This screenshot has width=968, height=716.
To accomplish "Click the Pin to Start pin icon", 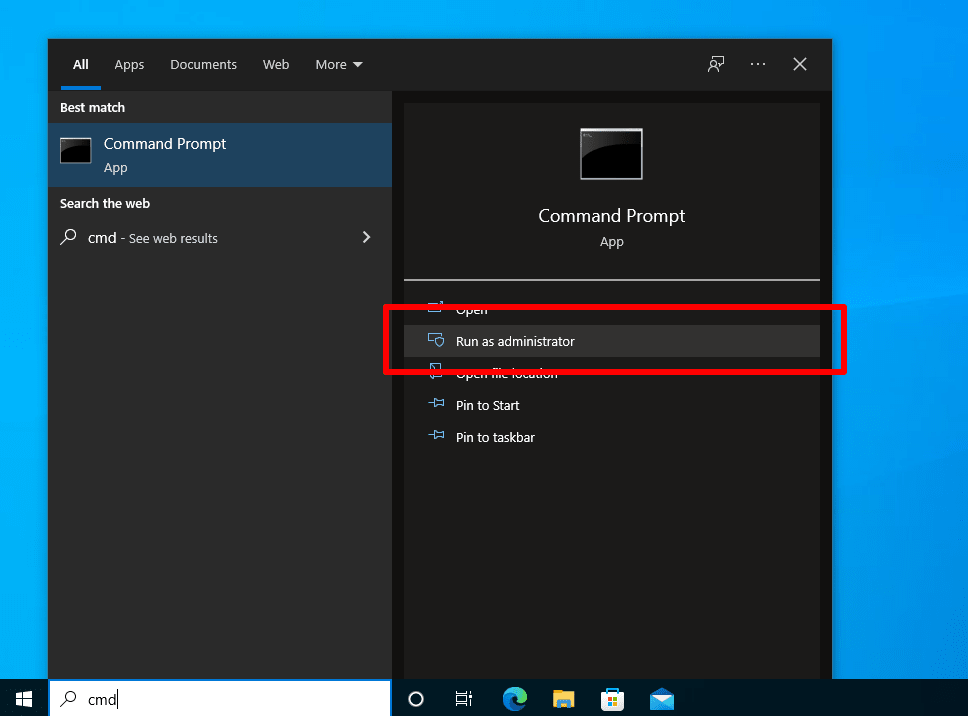I will (436, 404).
